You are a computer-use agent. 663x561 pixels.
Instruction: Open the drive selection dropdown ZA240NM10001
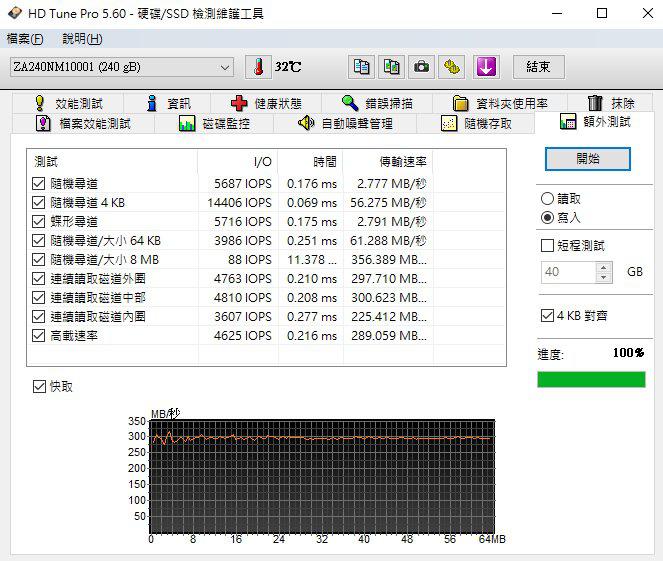(120, 67)
